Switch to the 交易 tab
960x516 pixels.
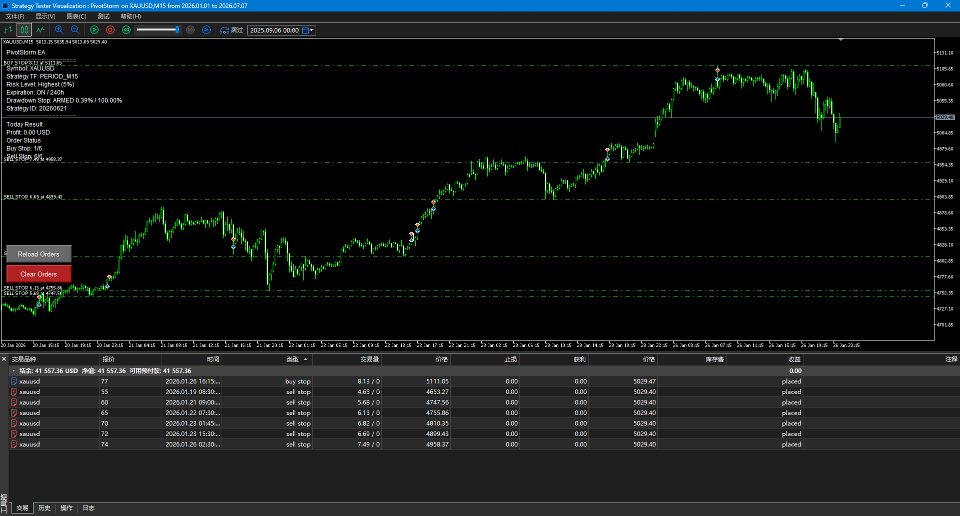click(22, 508)
